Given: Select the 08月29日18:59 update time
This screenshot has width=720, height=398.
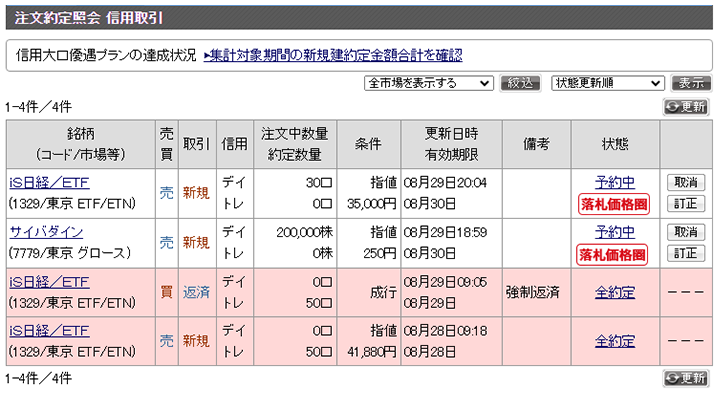Looking at the screenshot, I should pyautogui.click(x=444, y=232).
